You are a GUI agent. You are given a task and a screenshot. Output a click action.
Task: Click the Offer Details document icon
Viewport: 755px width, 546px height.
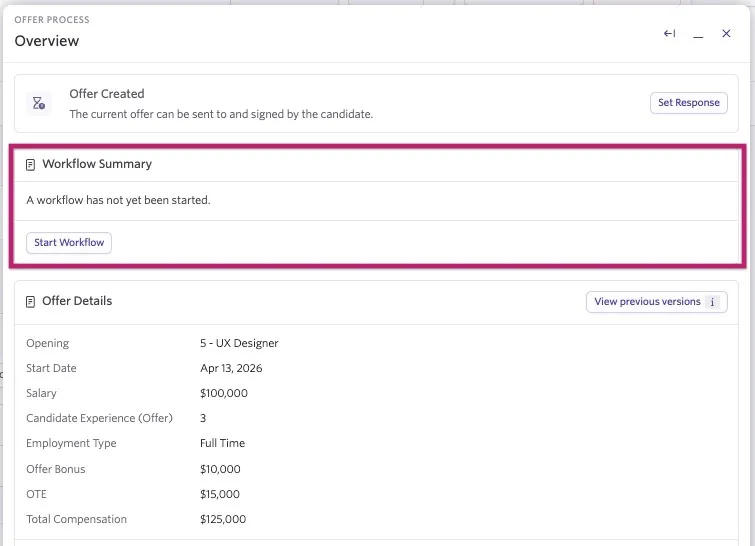pos(30,302)
